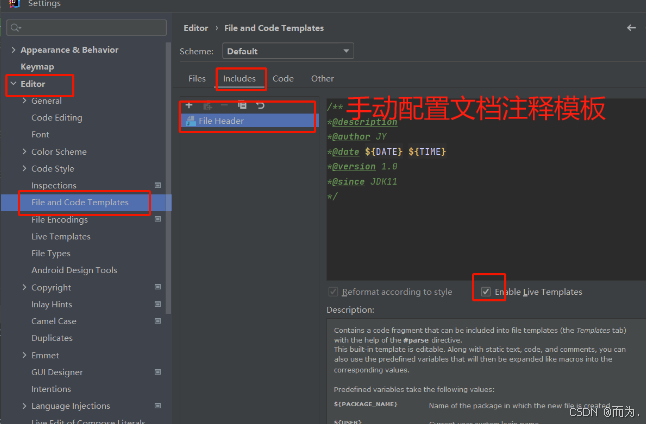Click project-level icon beside Camel Case
Image resolution: width=646 pixels, height=424 pixels.
158,321
